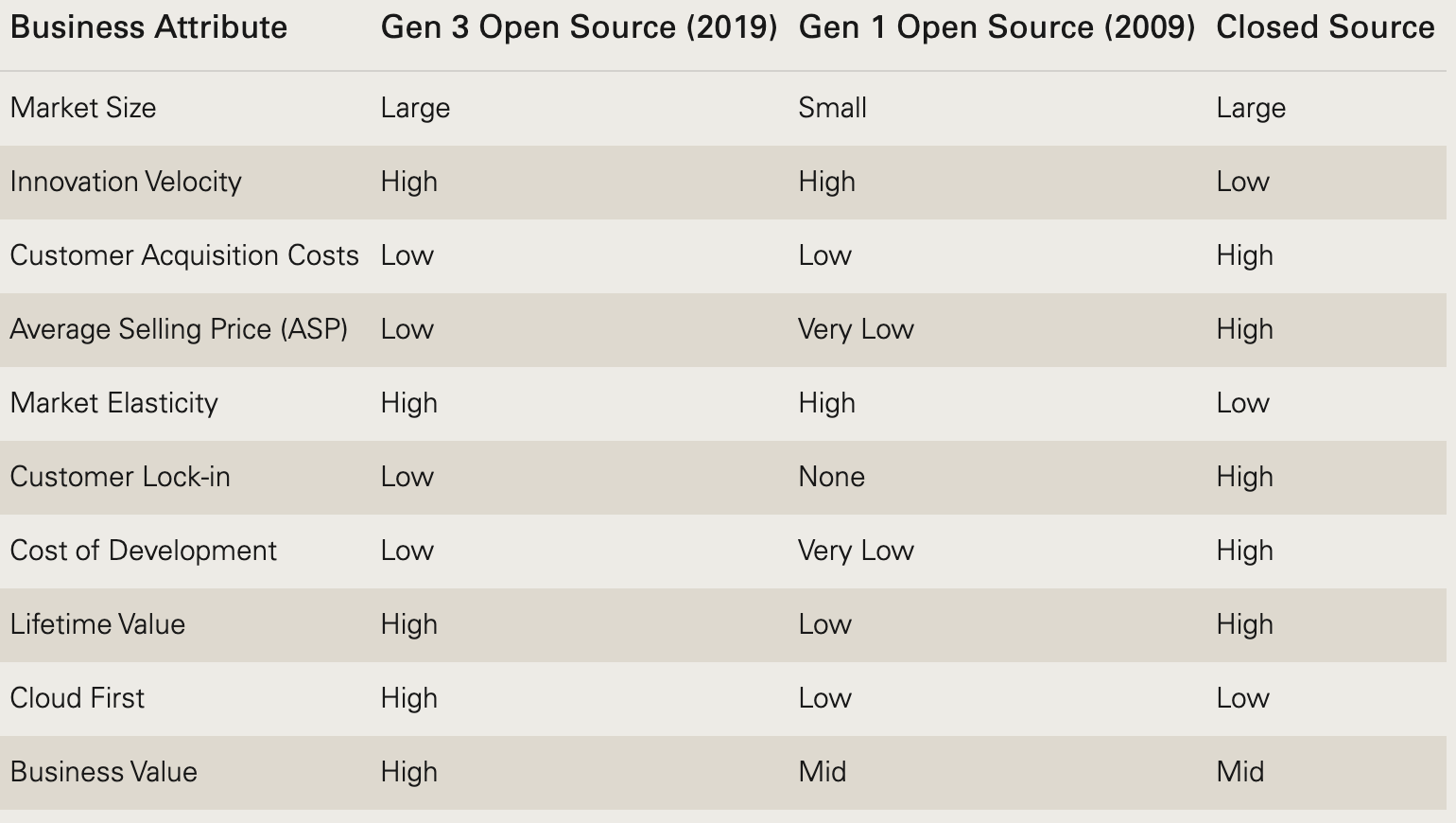This screenshot has width=1456, height=823.
Task: Click Gen 1 'High' in Innovation Velocity row
Action: click(x=826, y=182)
